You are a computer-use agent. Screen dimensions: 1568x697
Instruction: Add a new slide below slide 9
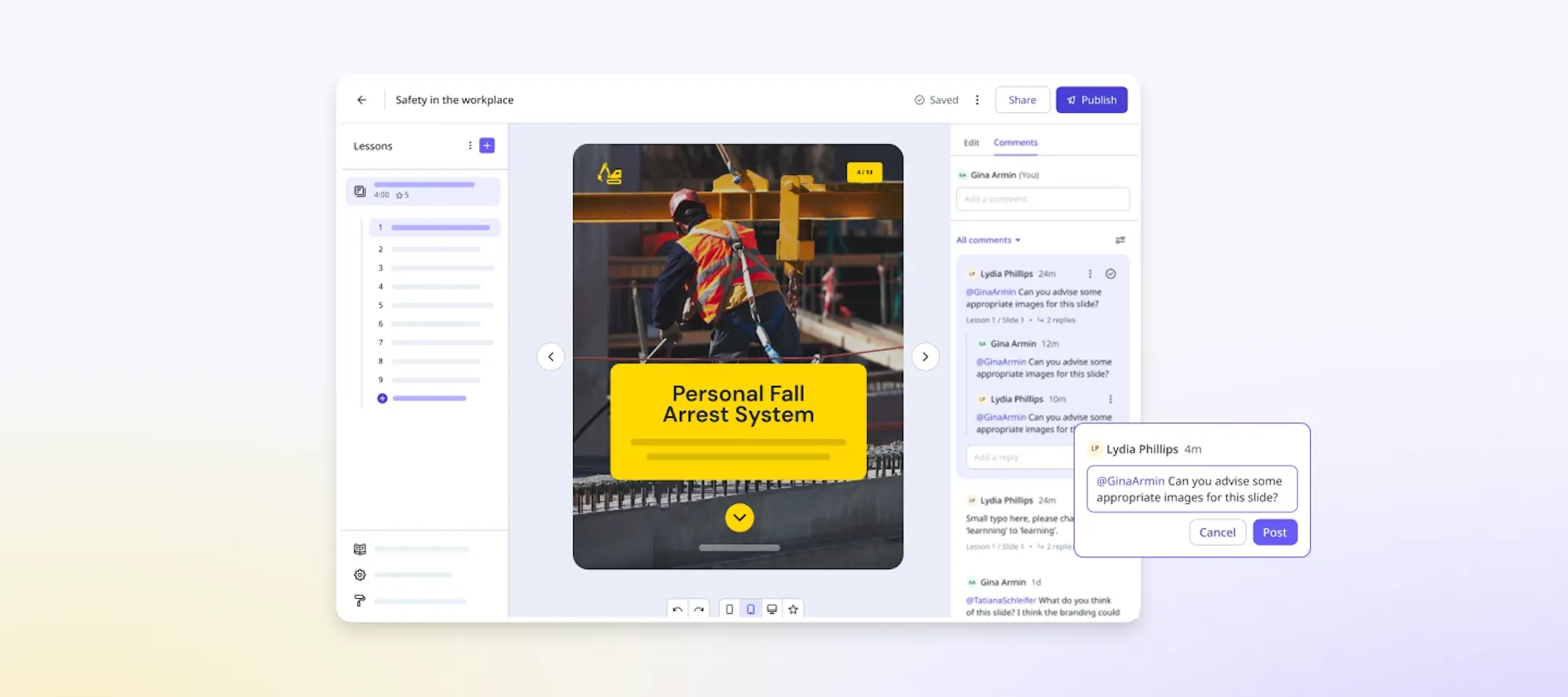click(383, 398)
